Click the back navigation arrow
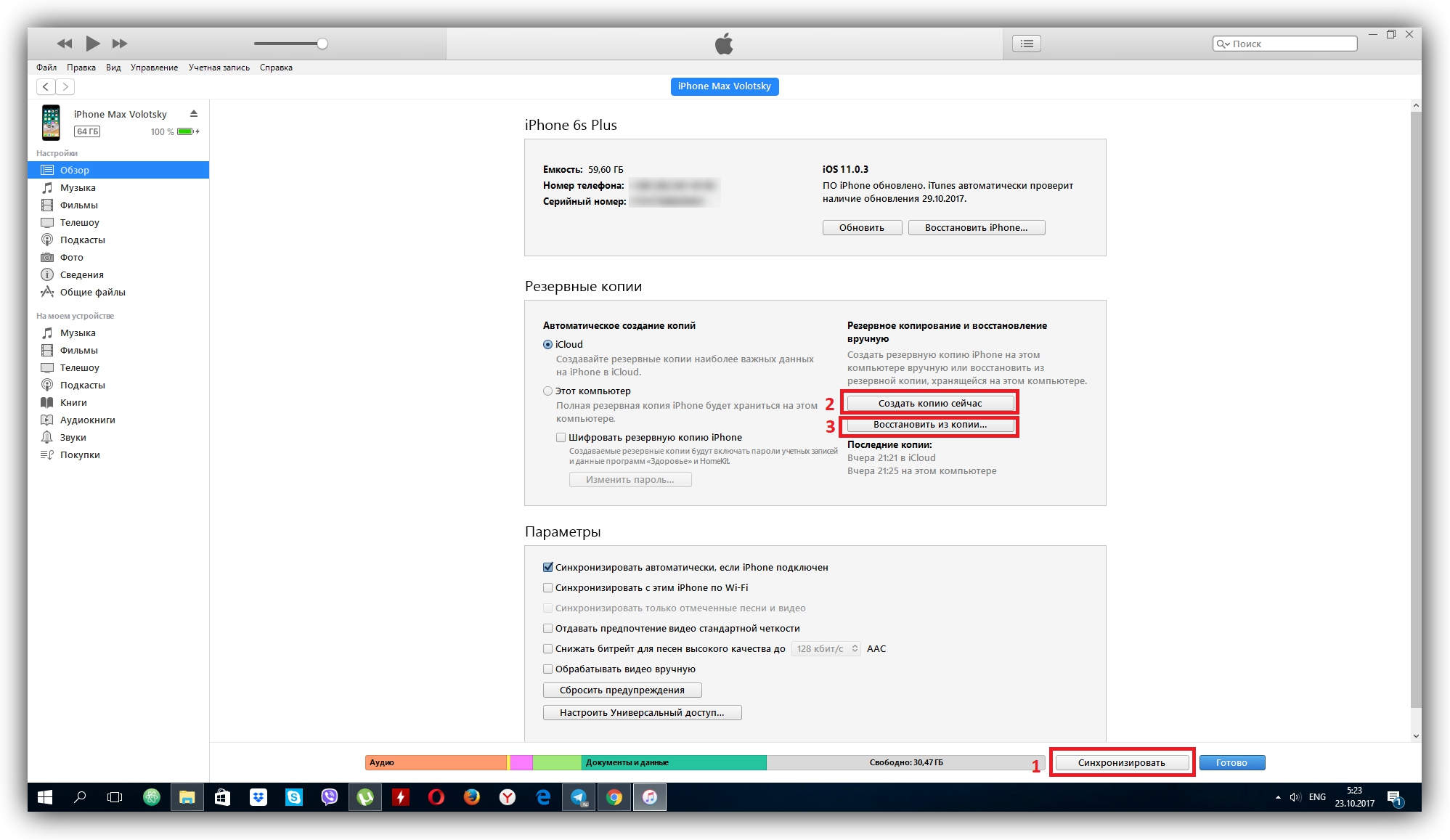The width and height of the screenshot is (1450, 840). point(46,86)
